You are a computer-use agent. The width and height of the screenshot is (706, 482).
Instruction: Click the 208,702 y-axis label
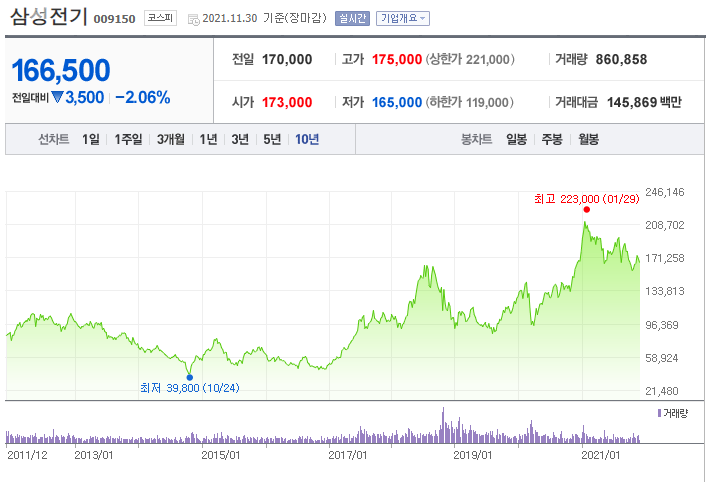pyautogui.click(x=665, y=225)
